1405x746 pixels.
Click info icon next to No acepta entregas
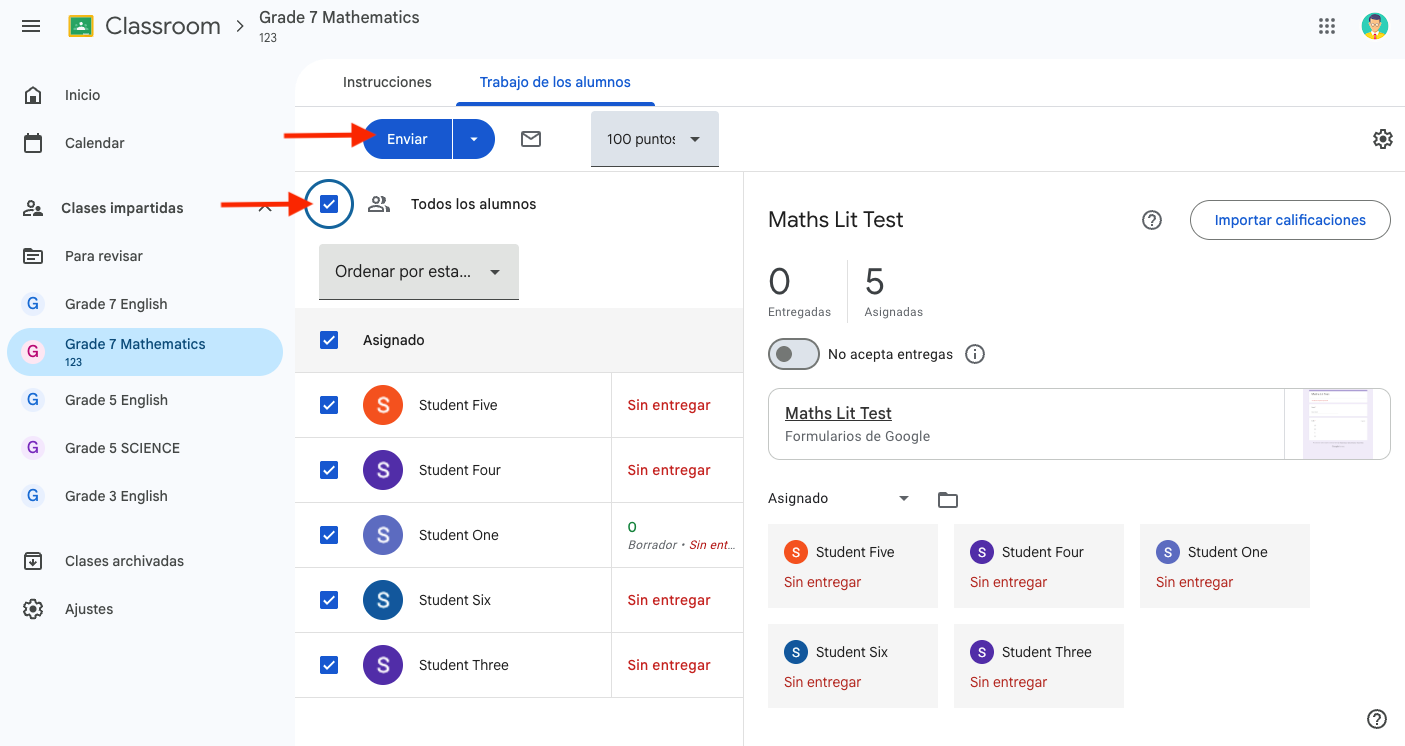[x=975, y=354]
